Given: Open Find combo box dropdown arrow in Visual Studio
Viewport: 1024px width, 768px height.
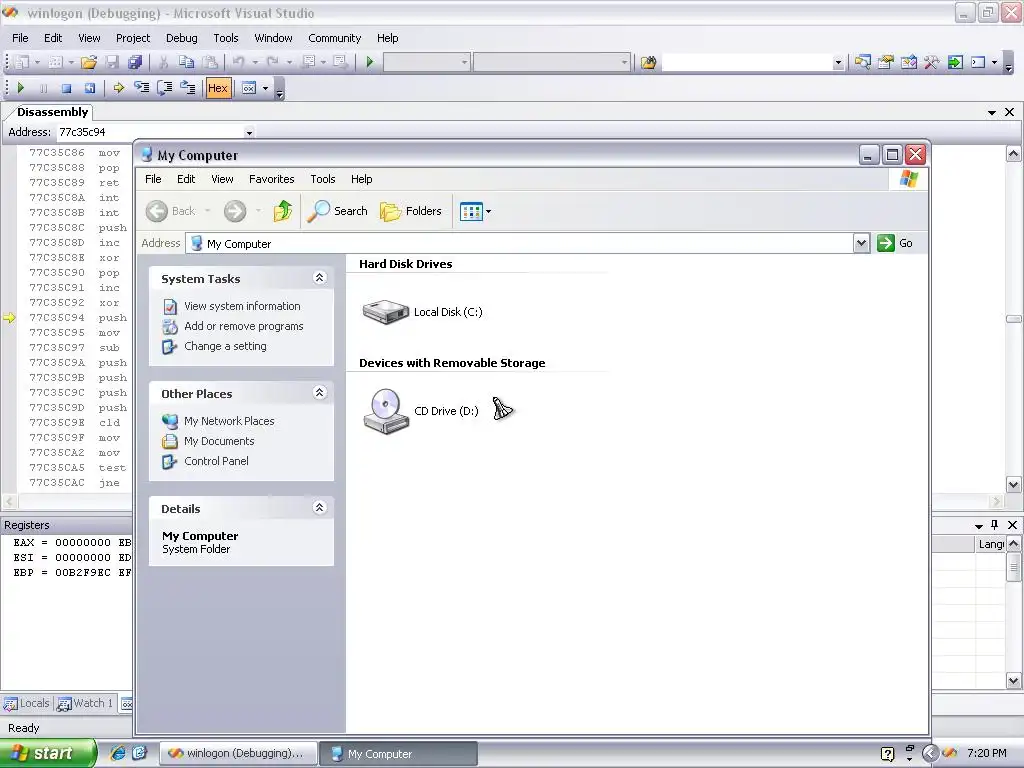Looking at the screenshot, I should pyautogui.click(x=838, y=63).
